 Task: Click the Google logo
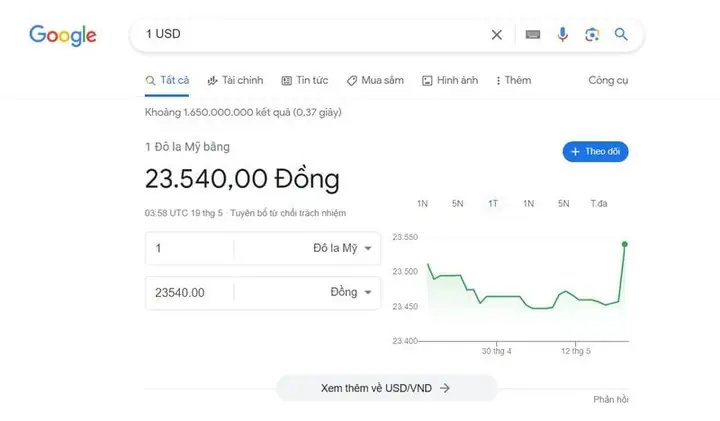pos(63,35)
